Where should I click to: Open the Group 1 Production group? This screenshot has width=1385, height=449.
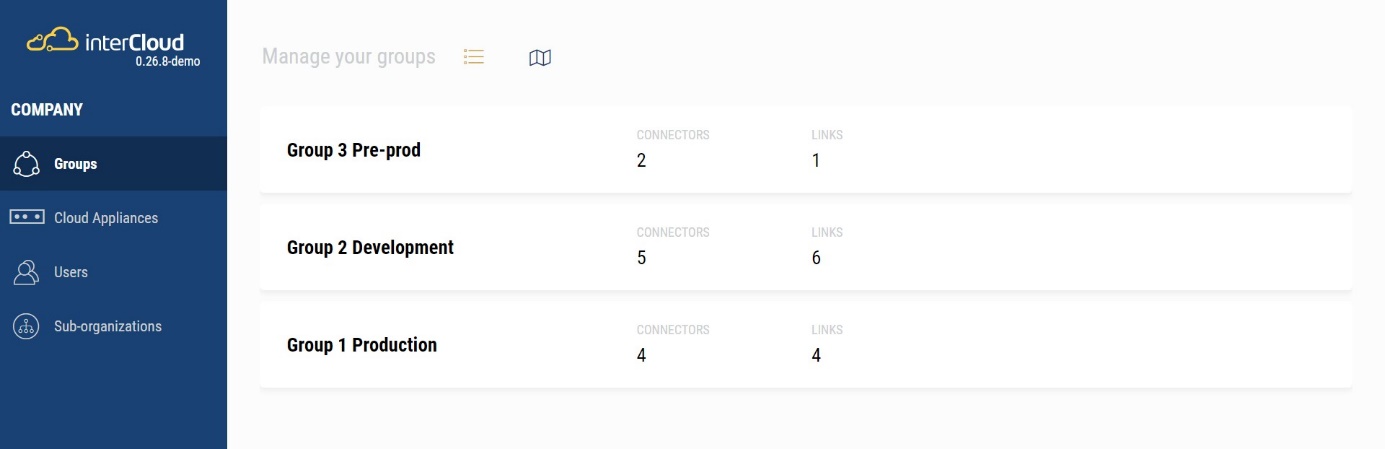click(362, 345)
